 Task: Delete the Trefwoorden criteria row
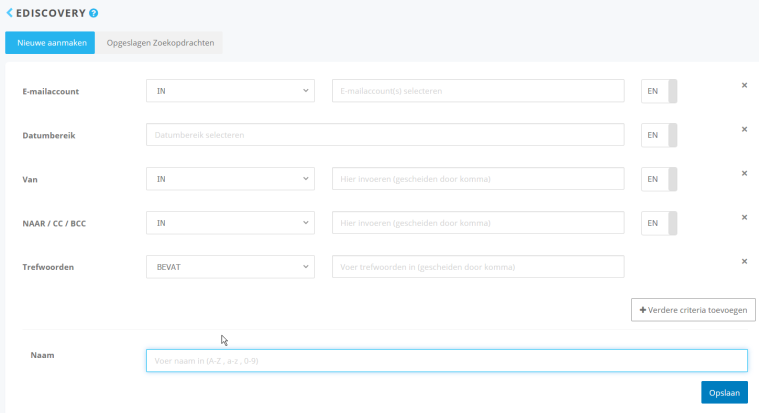click(x=744, y=261)
